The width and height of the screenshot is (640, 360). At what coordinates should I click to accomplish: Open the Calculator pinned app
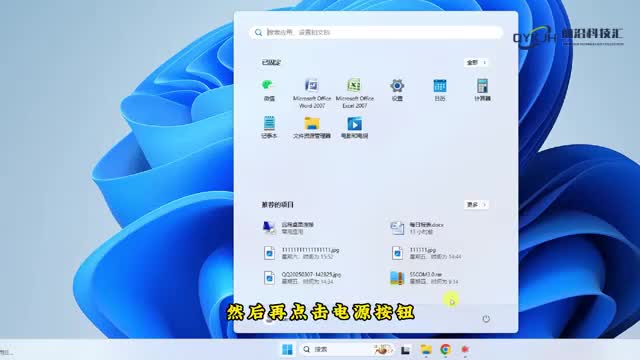pos(482,90)
